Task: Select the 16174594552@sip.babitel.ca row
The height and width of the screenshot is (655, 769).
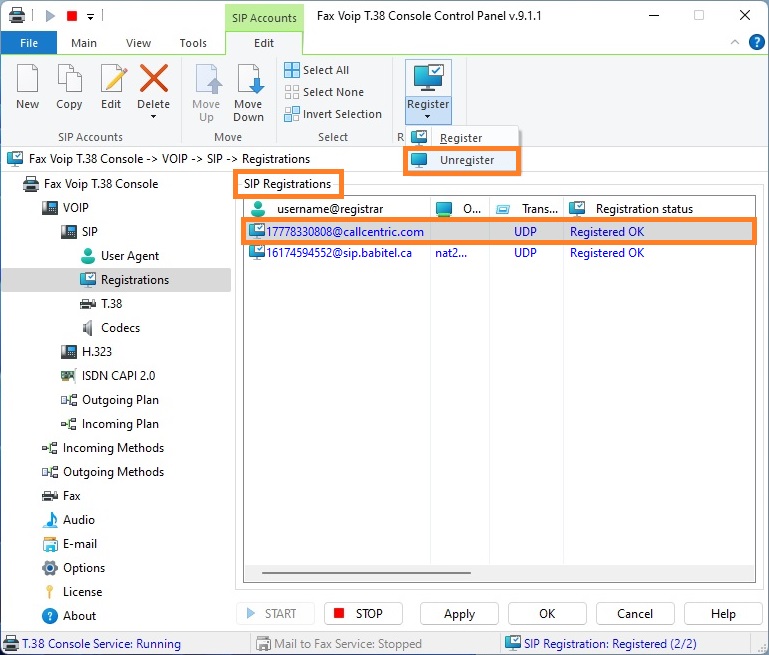Action: click(x=499, y=253)
